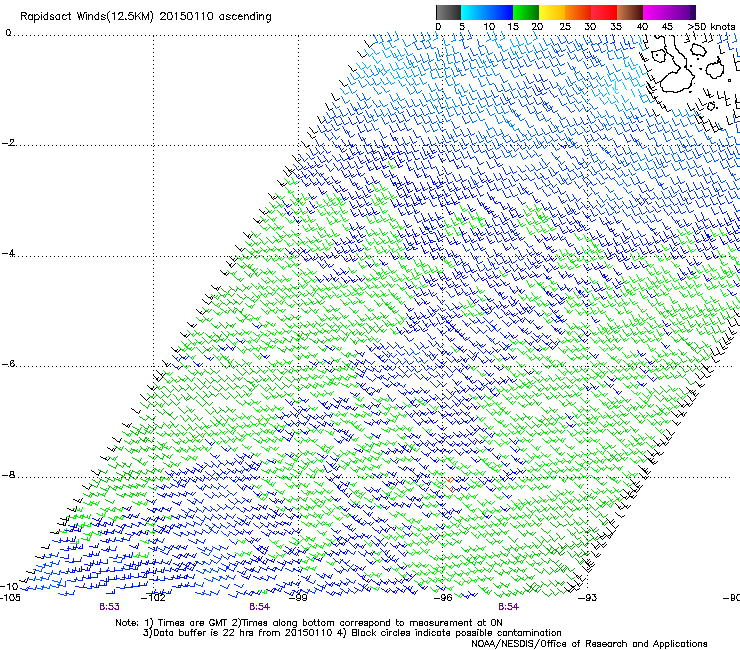Pick the magenta 40-45 knots legend segment
Image resolution: width=740 pixels, height=650 pixels.
656,12
